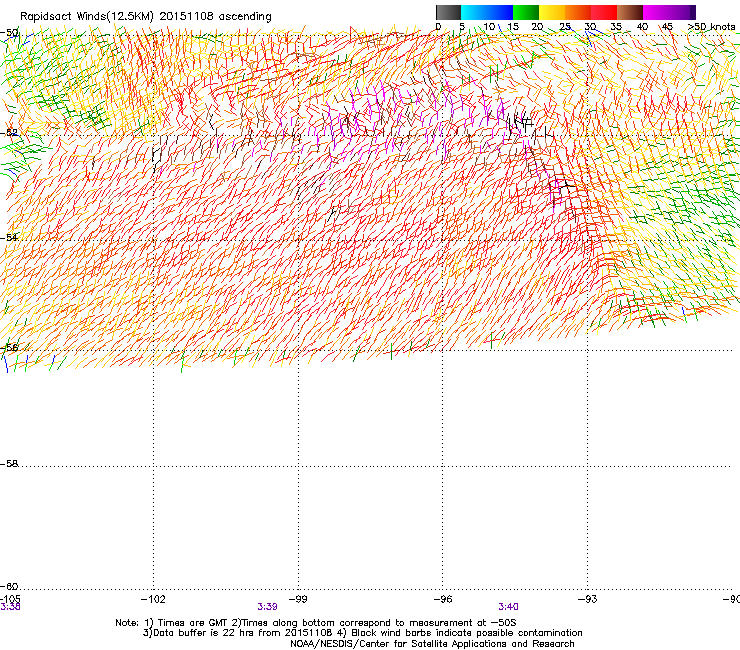Click the 3:40 time marker

click(x=508, y=607)
